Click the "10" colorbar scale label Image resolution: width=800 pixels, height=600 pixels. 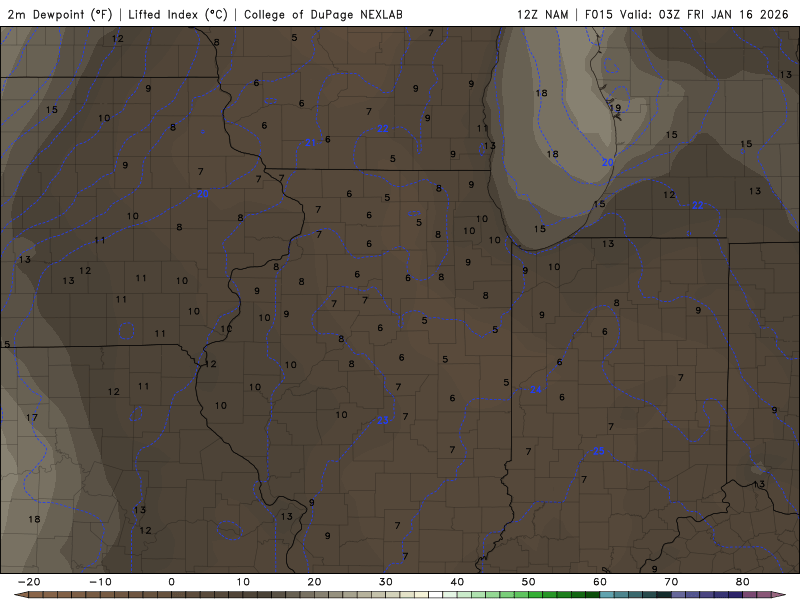point(243,582)
